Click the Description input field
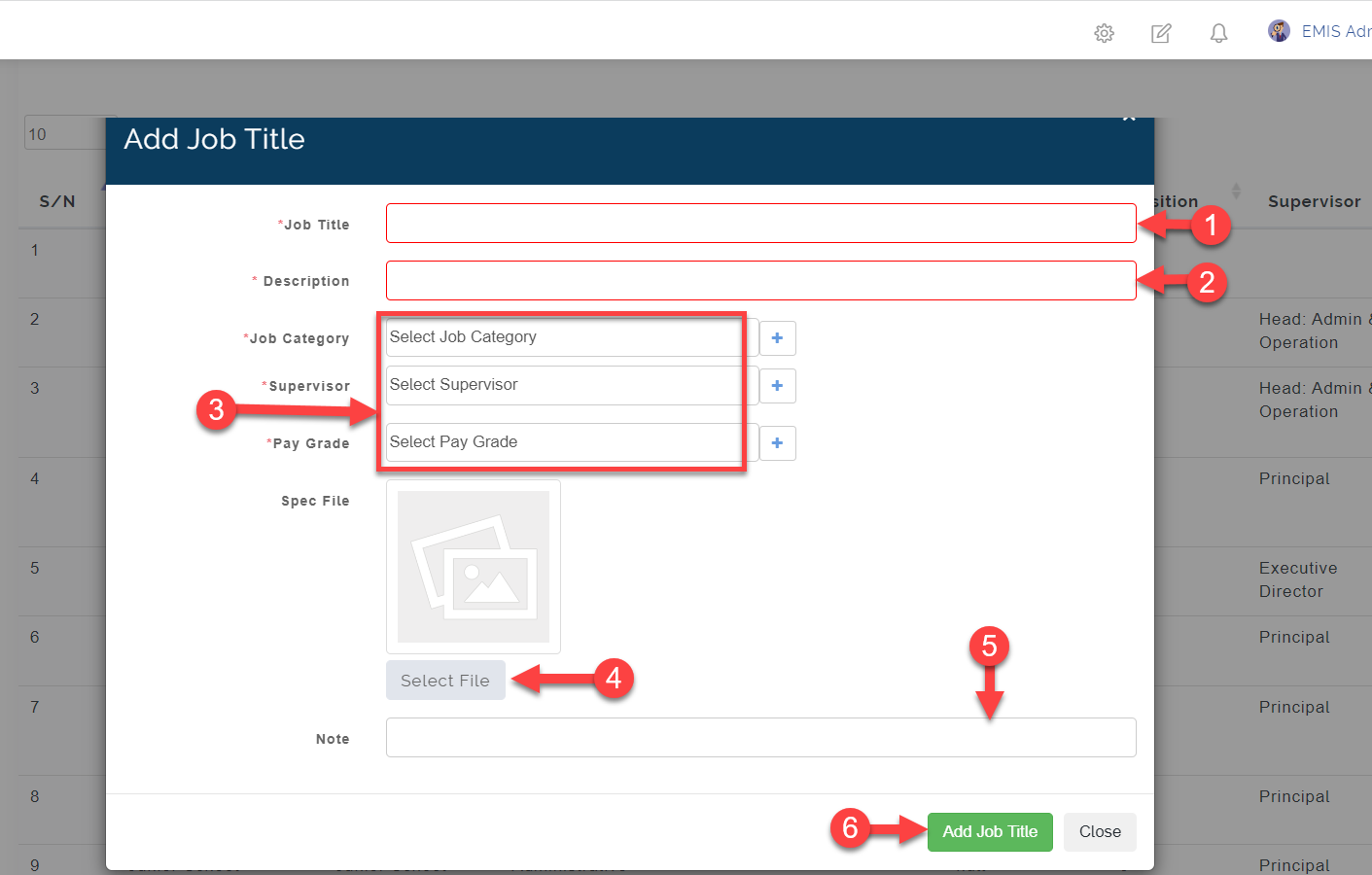The height and width of the screenshot is (875, 1372). click(760, 281)
